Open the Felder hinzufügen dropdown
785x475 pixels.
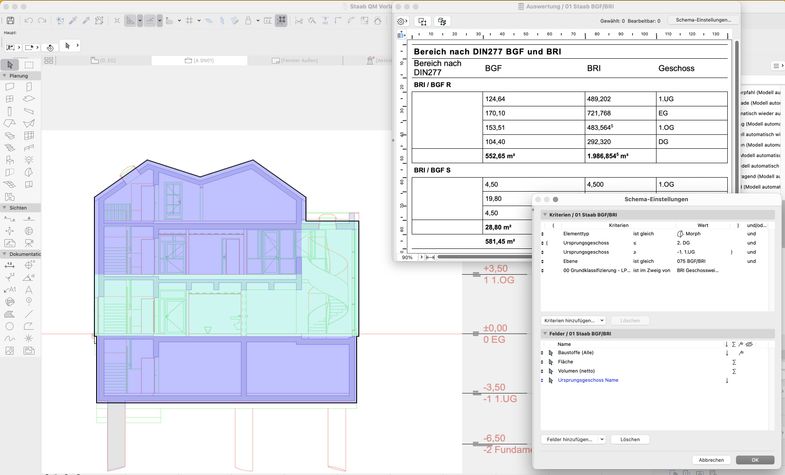[x=575, y=439]
